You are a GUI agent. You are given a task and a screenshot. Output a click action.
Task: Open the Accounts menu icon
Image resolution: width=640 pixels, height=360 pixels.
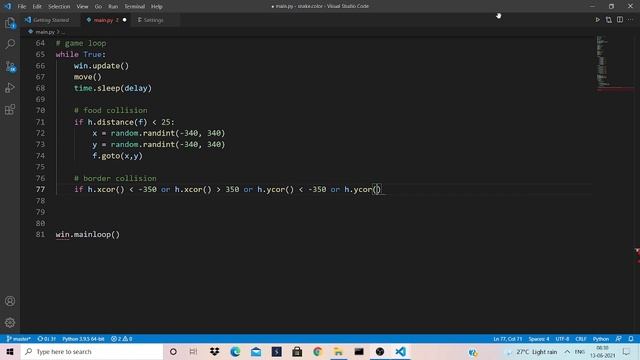tap(10, 301)
